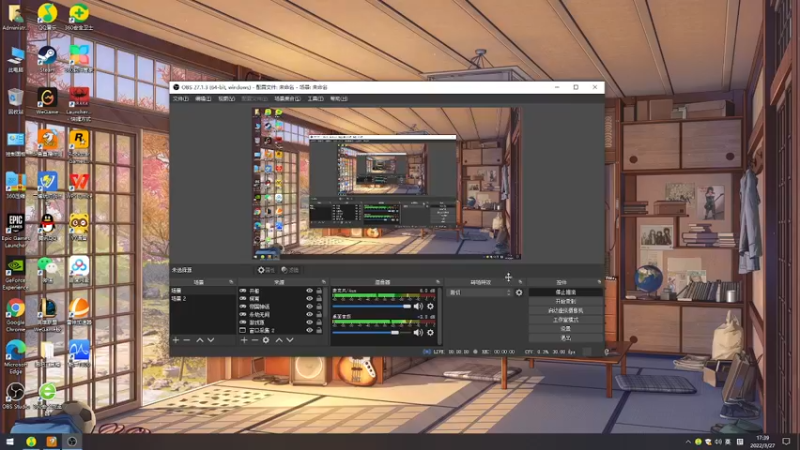Open source Properties button above Sources
800x450 pixels.
(266, 270)
